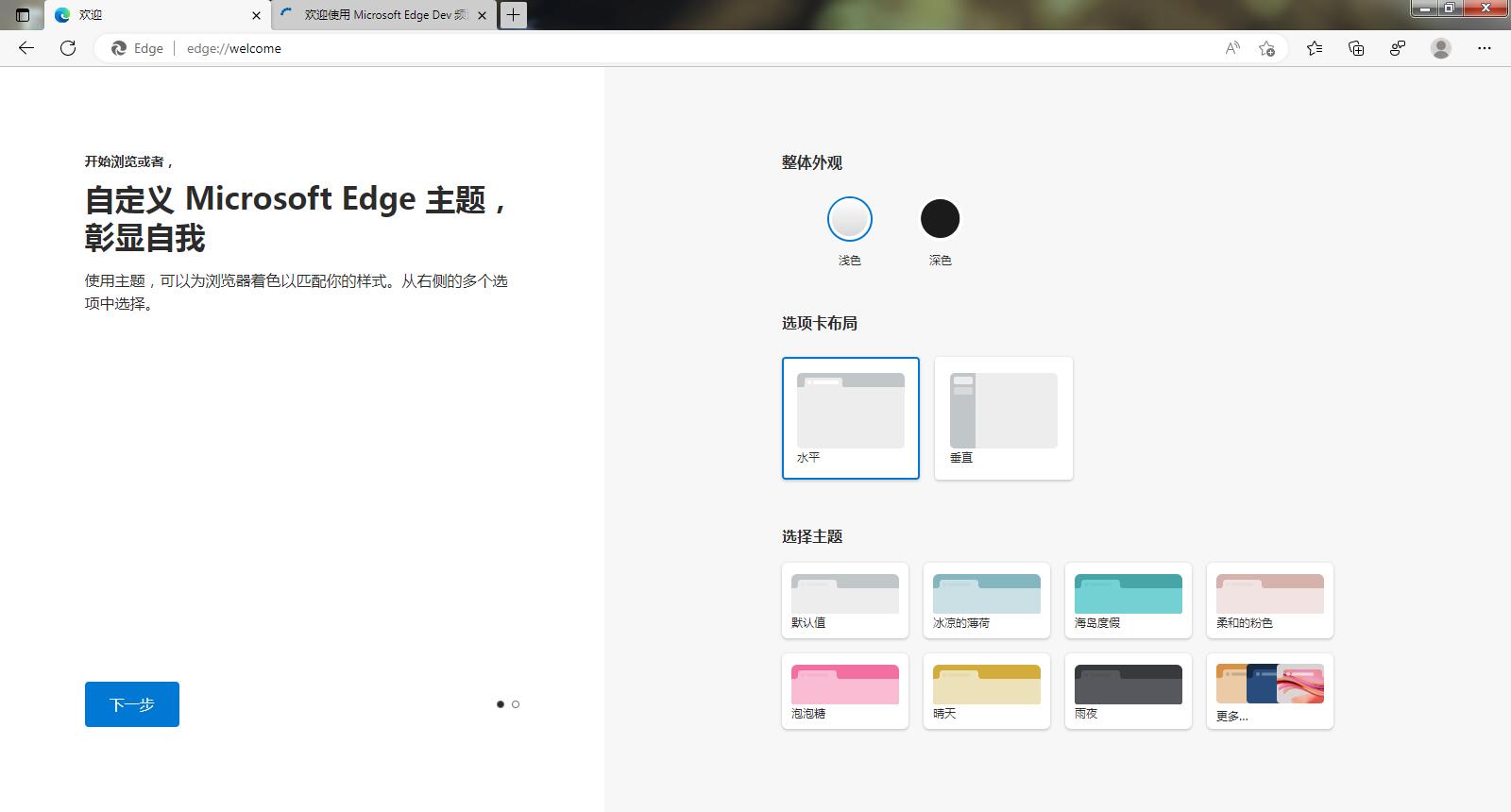
Task: Open the Favorites list icon
Action: 1315,48
